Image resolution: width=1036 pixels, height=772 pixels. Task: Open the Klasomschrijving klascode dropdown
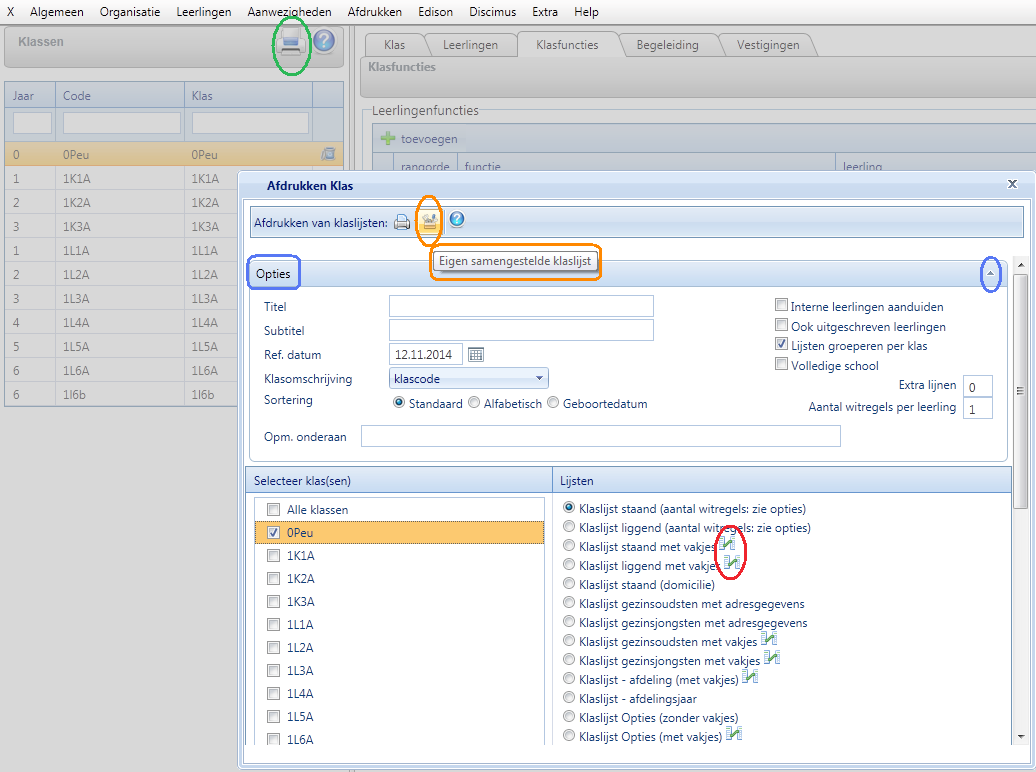[539, 379]
